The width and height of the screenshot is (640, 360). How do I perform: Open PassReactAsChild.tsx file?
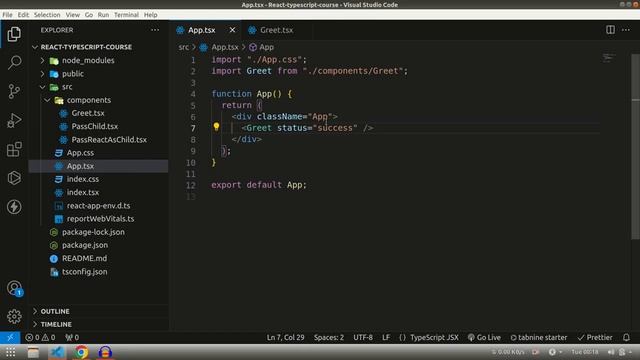tap(109, 140)
